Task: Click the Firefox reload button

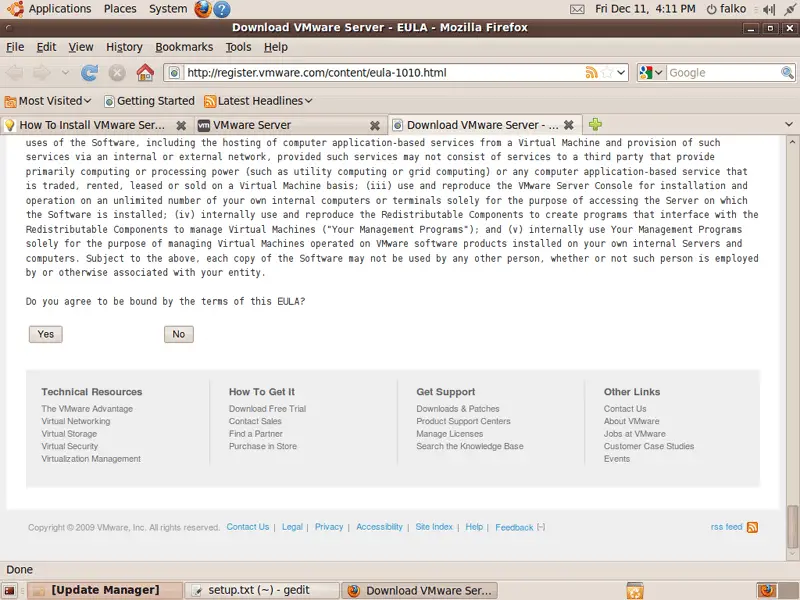Action: coord(89,73)
